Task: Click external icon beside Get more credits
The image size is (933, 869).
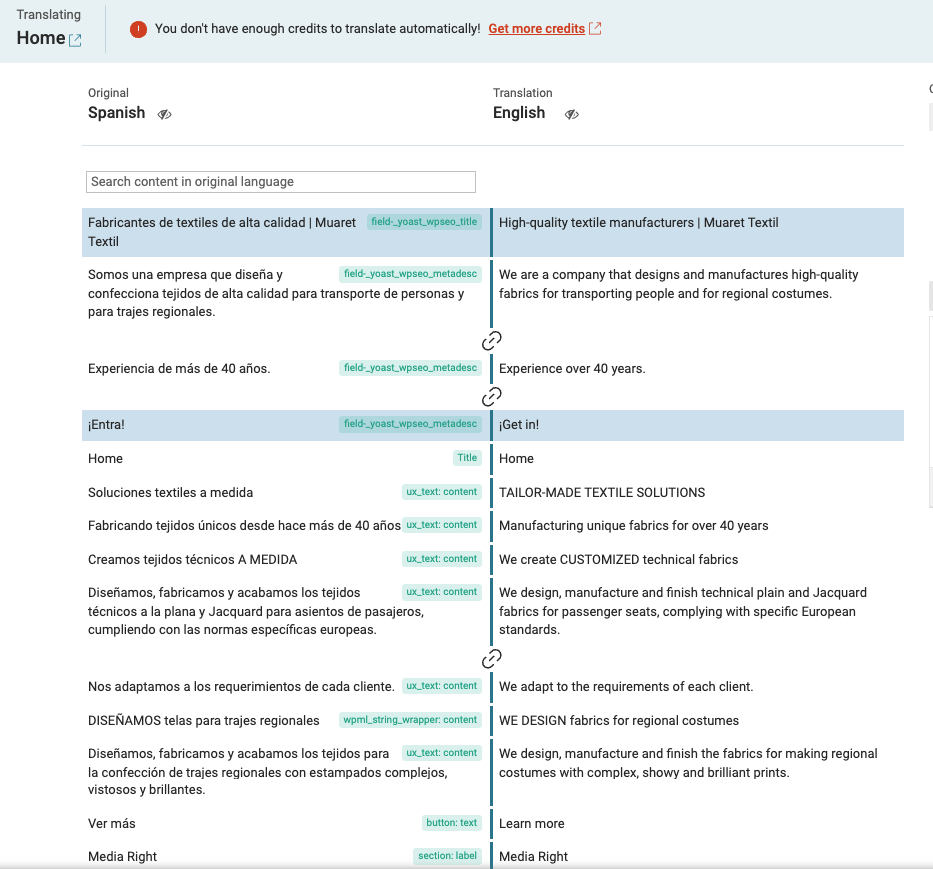Action: click(596, 29)
